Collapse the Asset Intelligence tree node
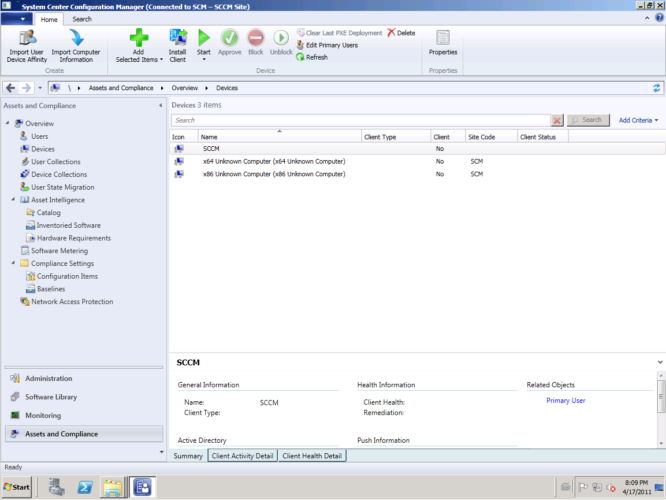This screenshot has height=500, width=666. (13, 199)
